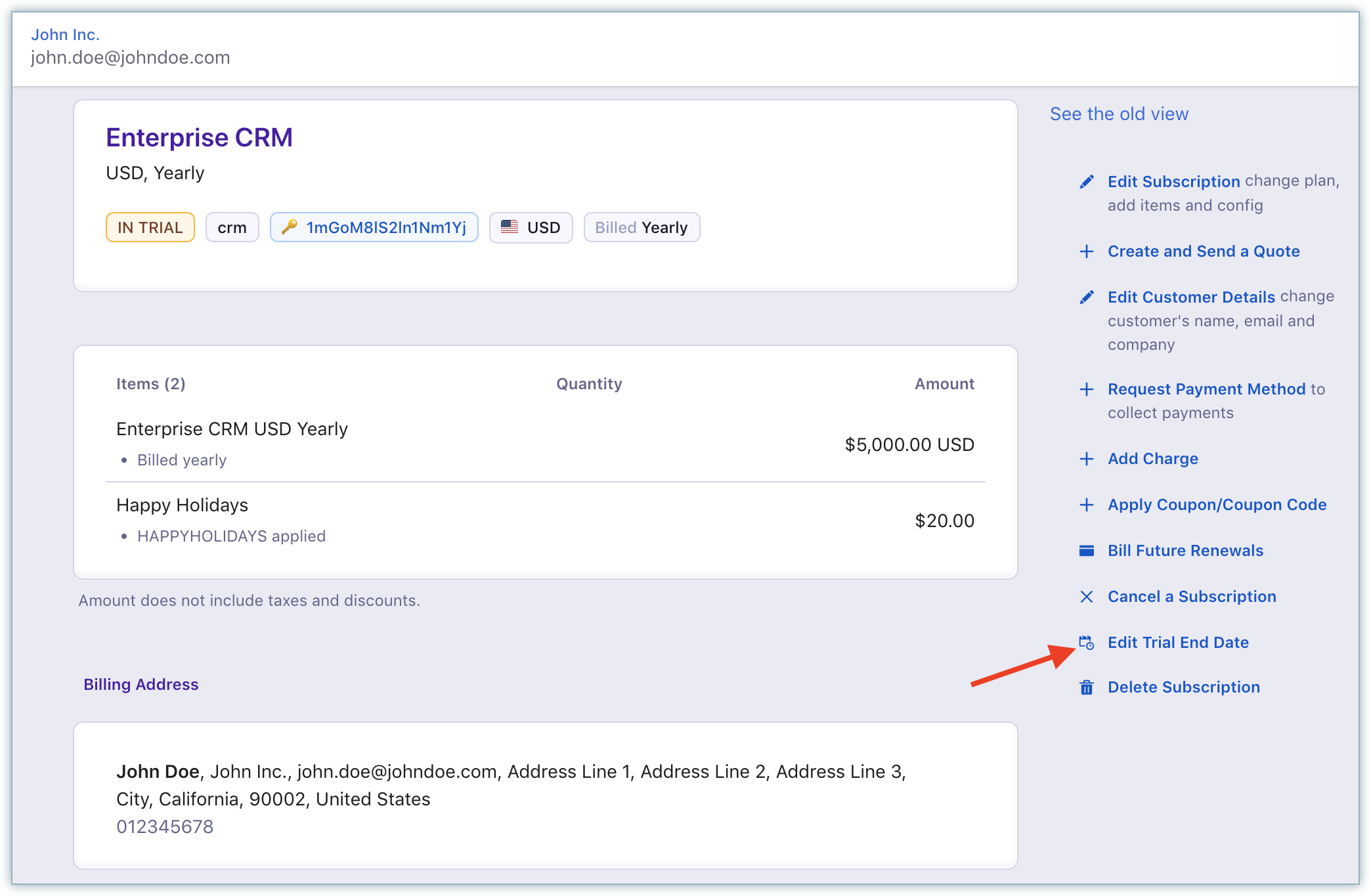Click 'Amount does not include taxes' note

(249, 601)
